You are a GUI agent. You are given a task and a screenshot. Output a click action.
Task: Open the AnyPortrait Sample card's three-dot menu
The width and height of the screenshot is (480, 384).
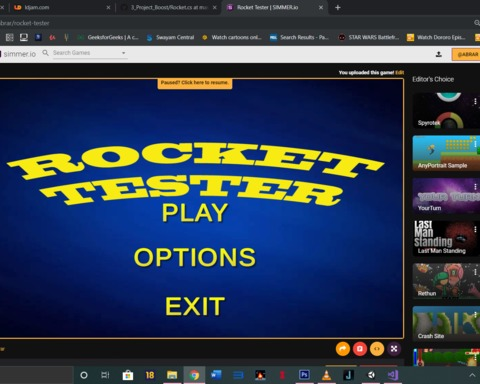pos(475,144)
